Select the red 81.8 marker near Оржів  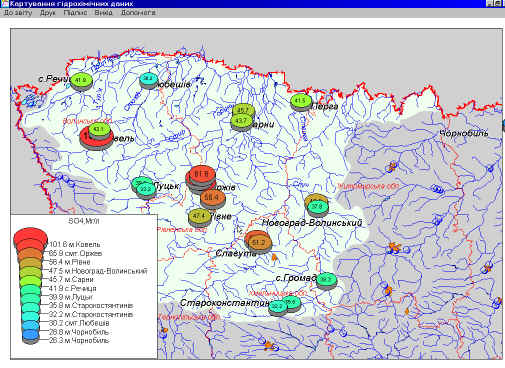201,175
